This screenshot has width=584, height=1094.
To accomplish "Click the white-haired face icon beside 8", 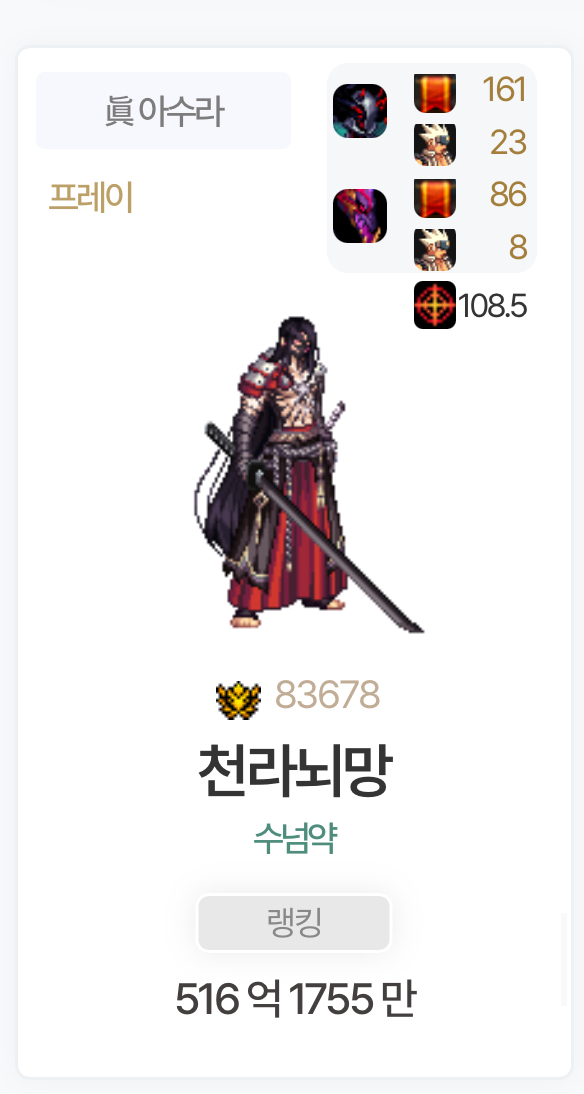I will pyautogui.click(x=435, y=249).
